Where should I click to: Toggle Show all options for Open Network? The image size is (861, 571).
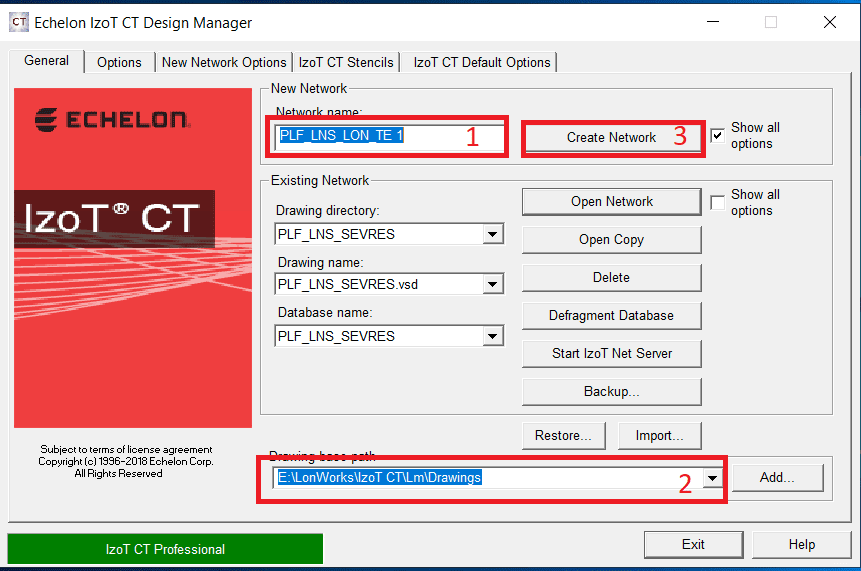(x=717, y=203)
